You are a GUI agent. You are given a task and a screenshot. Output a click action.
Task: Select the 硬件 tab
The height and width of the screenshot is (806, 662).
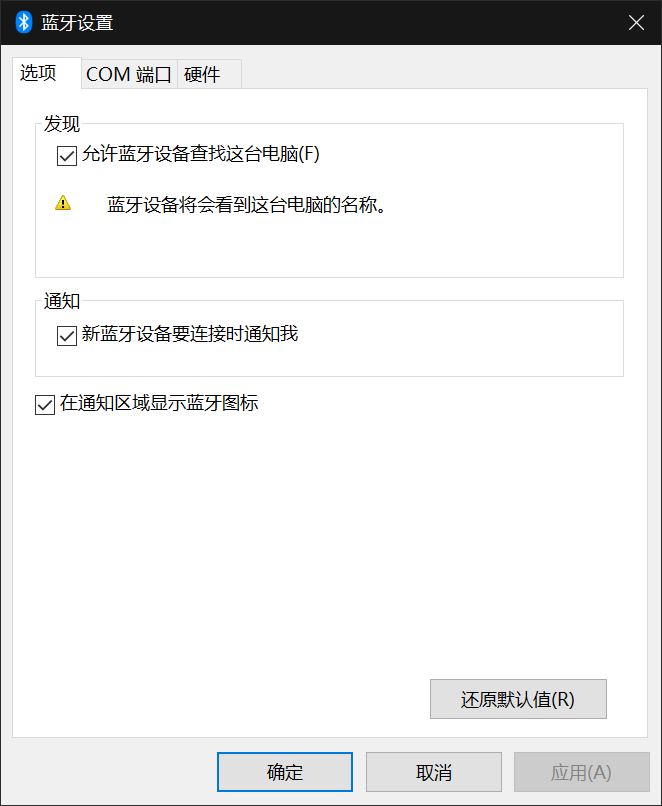[202, 75]
